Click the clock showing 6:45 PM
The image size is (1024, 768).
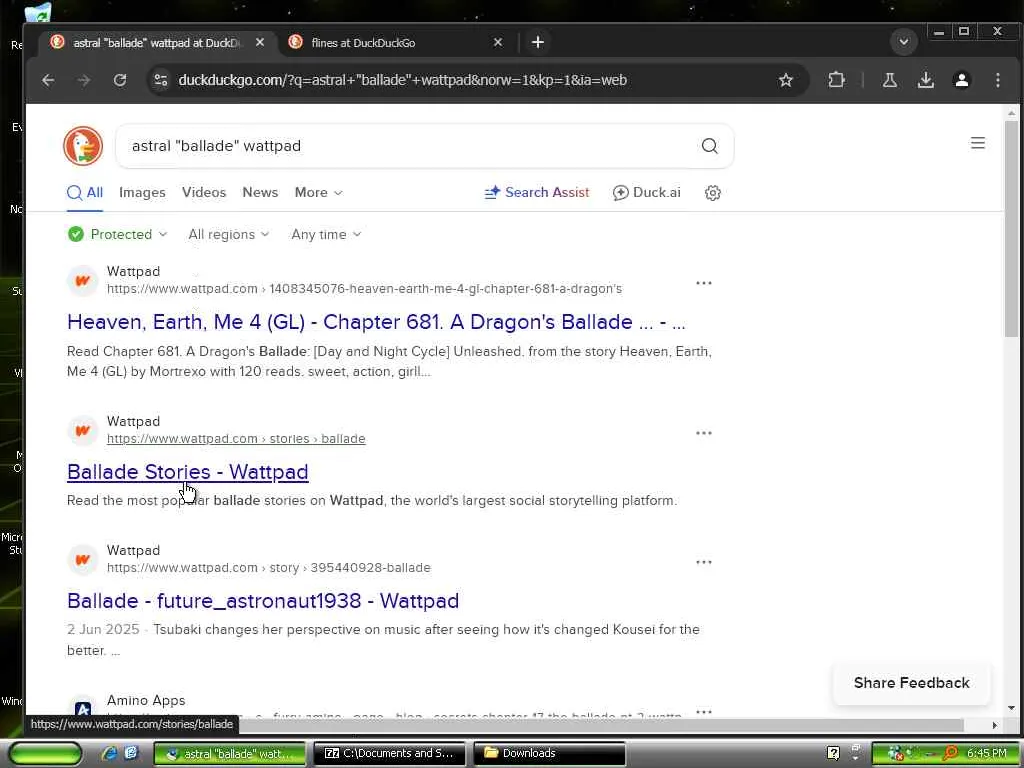[x=986, y=753]
